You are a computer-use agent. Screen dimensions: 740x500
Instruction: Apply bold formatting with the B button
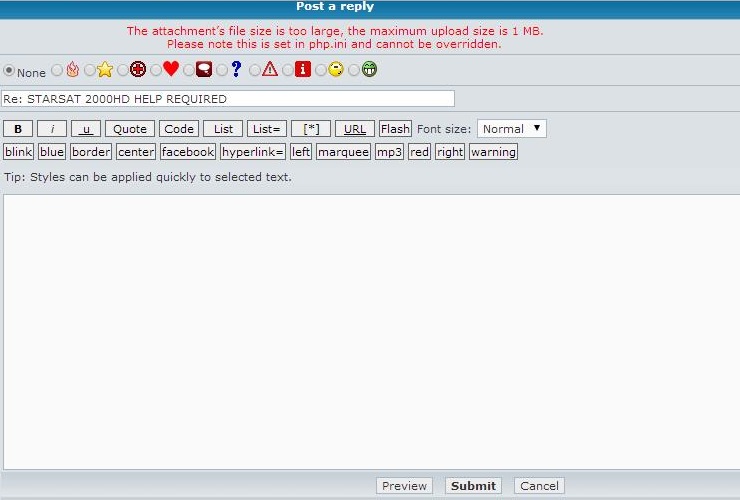pos(18,129)
